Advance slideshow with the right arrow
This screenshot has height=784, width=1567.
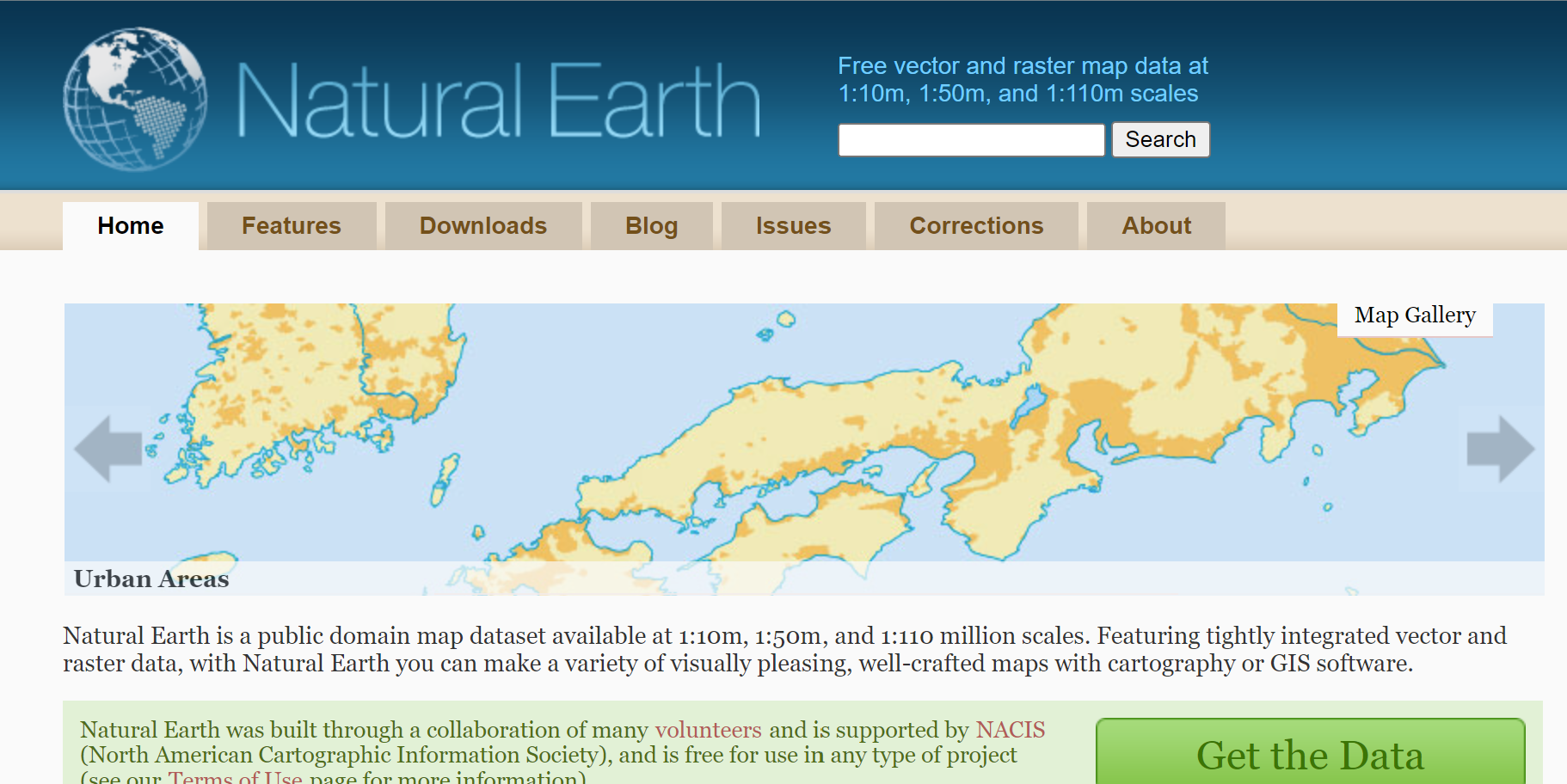click(x=1501, y=448)
